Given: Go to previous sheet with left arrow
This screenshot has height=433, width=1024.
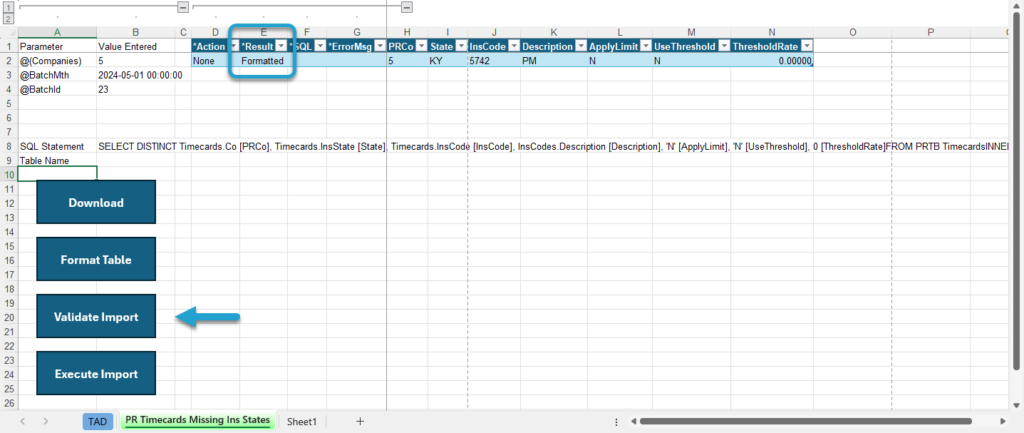Looking at the screenshot, I should [22, 421].
